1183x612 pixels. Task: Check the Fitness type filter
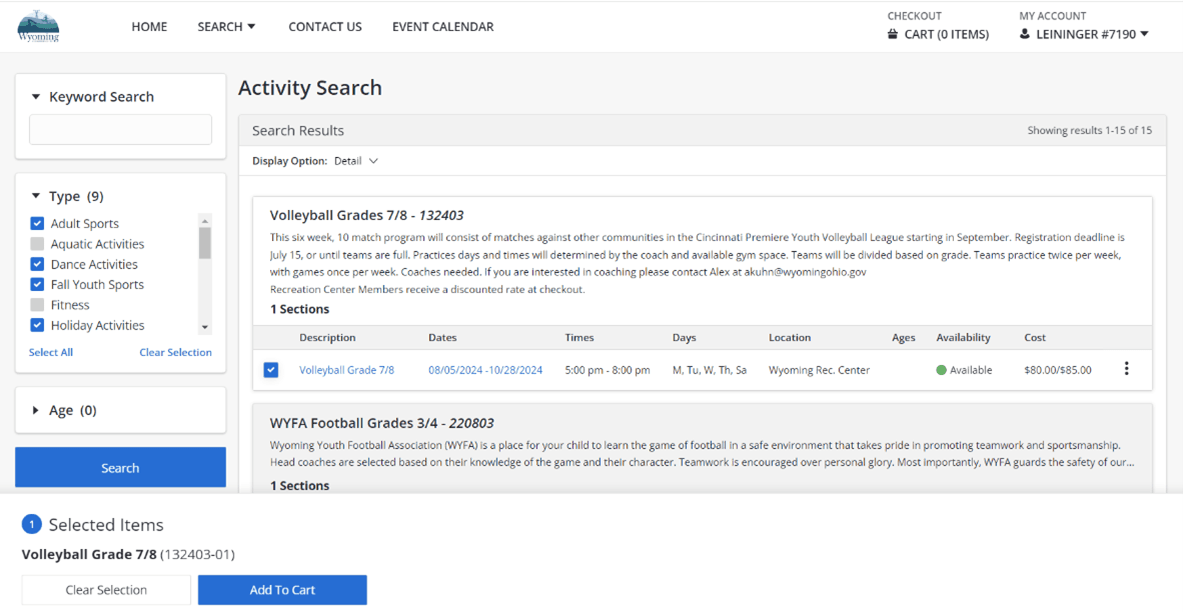pyautogui.click(x=37, y=305)
